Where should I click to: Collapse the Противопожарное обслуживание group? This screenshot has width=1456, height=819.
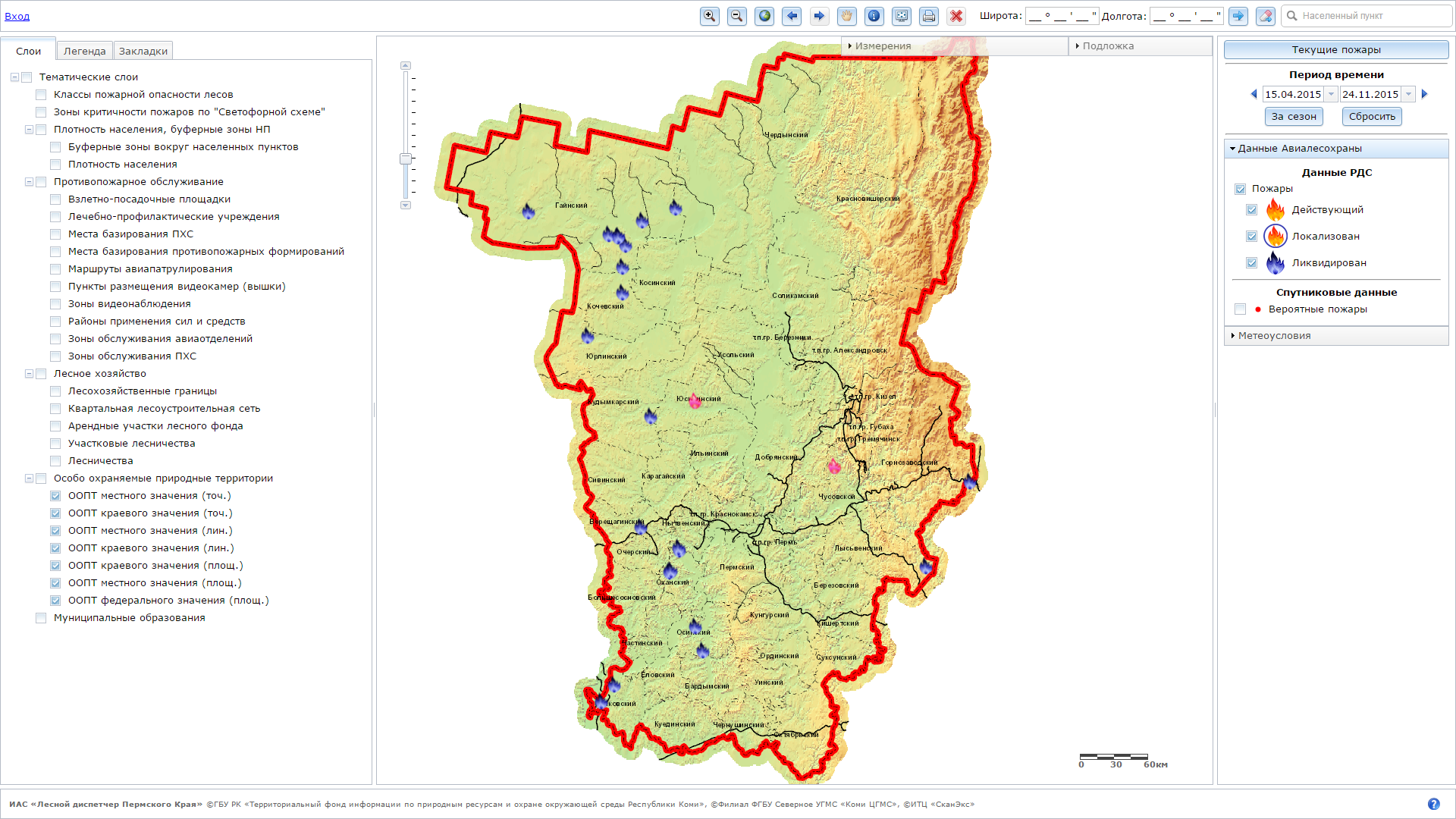(29, 182)
